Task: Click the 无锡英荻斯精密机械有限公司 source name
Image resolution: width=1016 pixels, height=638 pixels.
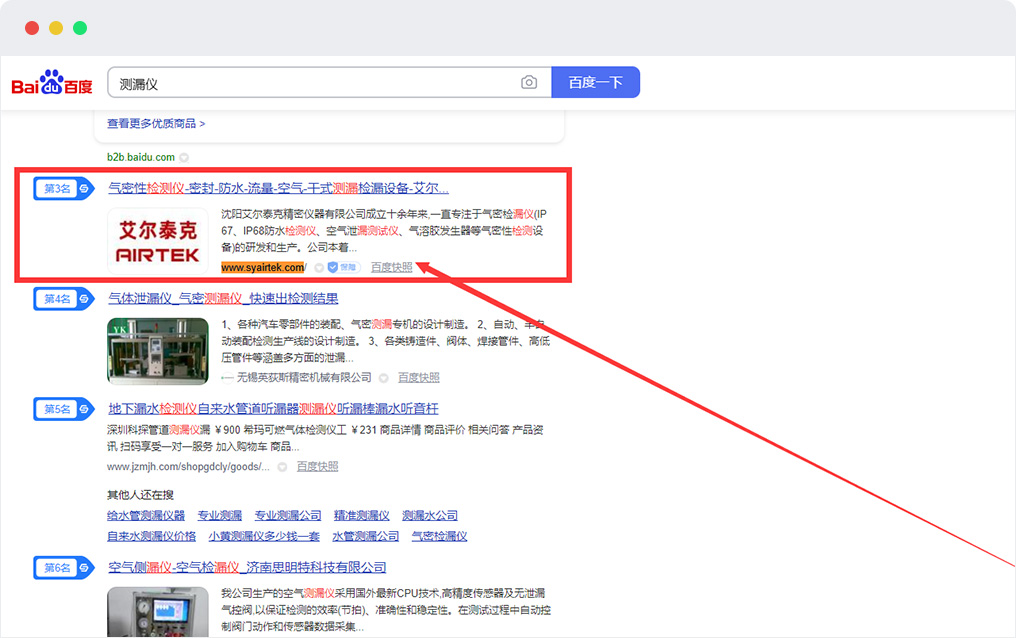Action: click(x=304, y=377)
